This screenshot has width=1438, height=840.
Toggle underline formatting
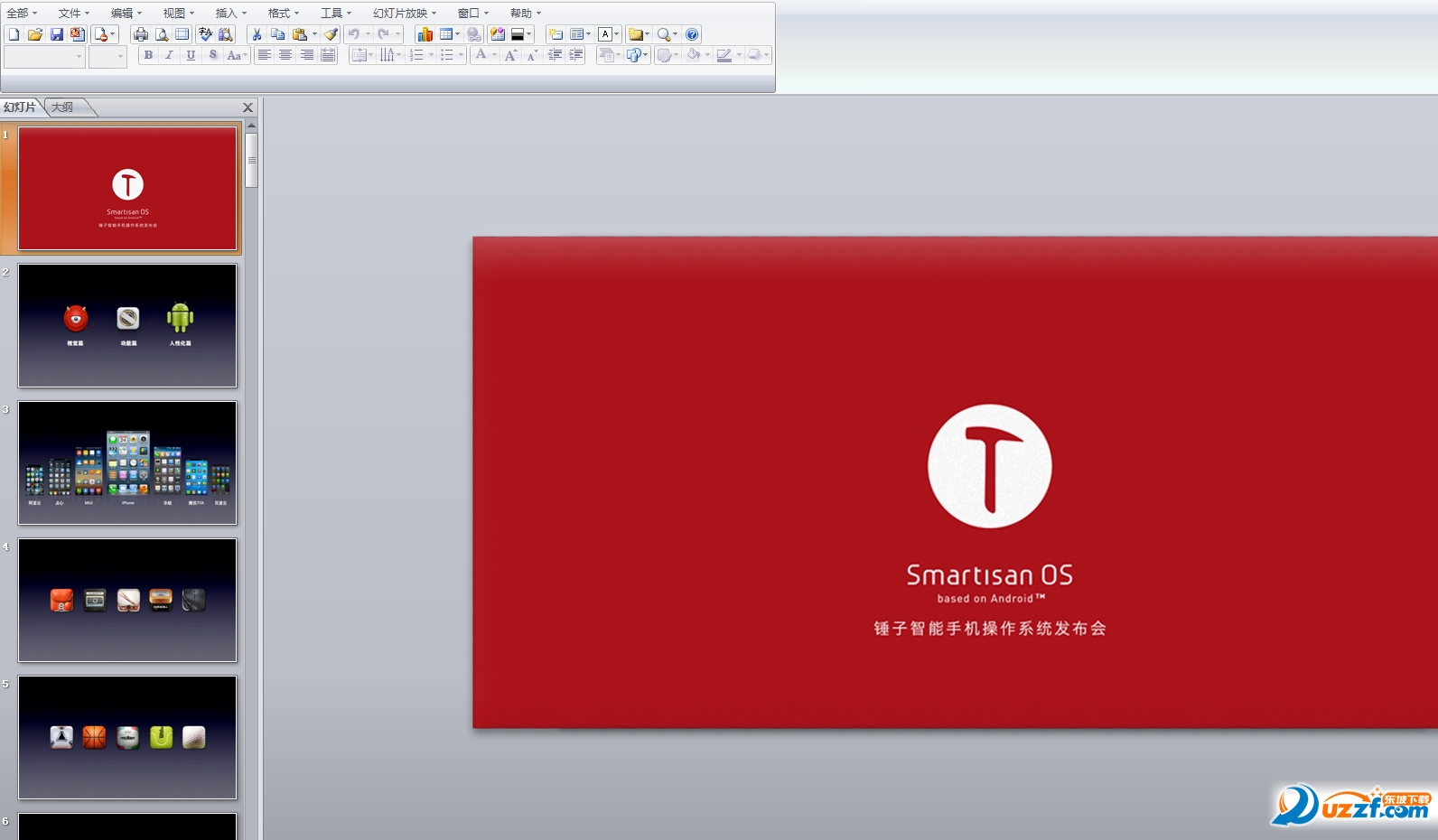pyautogui.click(x=191, y=55)
